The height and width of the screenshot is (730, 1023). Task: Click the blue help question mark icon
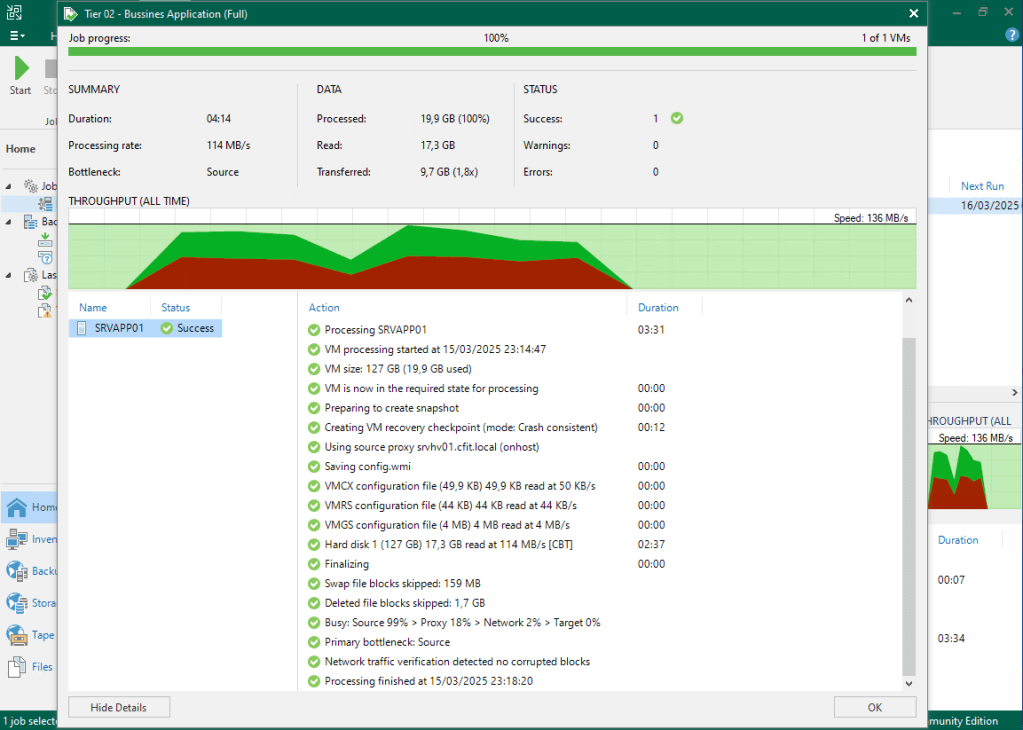tap(1011, 35)
